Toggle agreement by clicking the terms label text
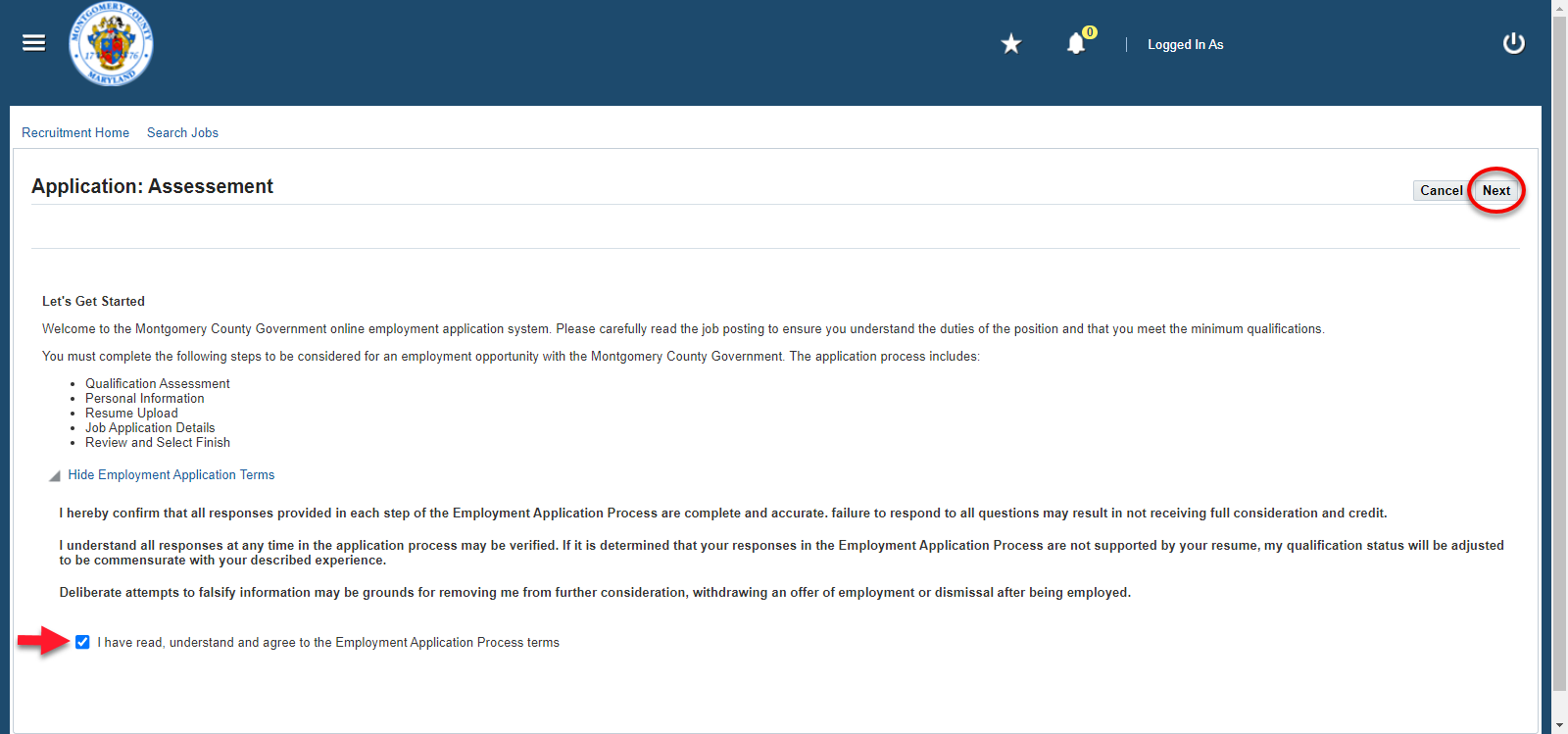 pyautogui.click(x=327, y=642)
